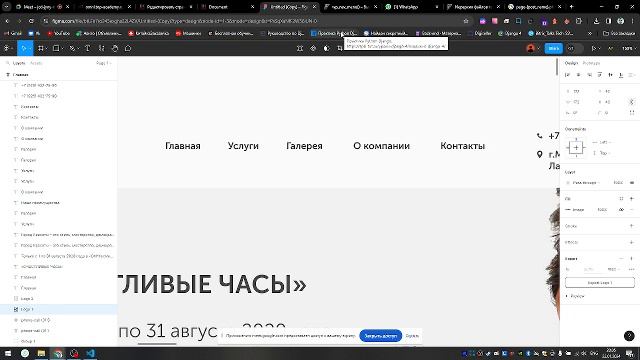Switch to the Assets tab
This screenshot has height=360, width=640.
pos(36,63)
